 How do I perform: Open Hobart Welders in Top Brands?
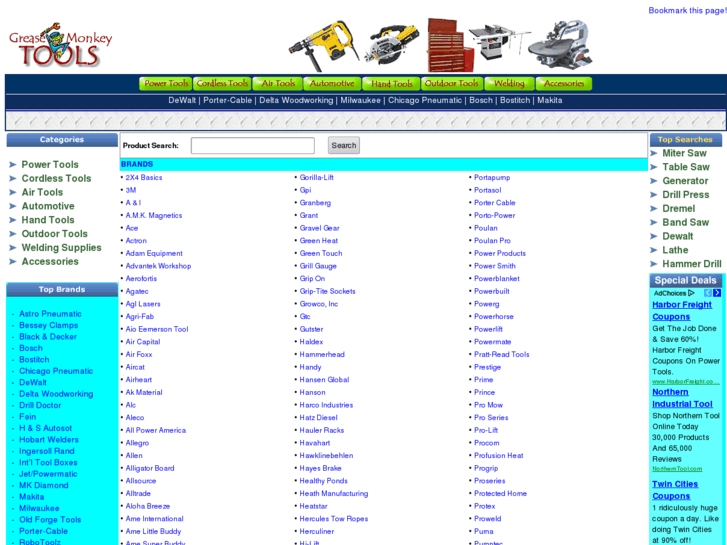pyautogui.click(x=49, y=440)
